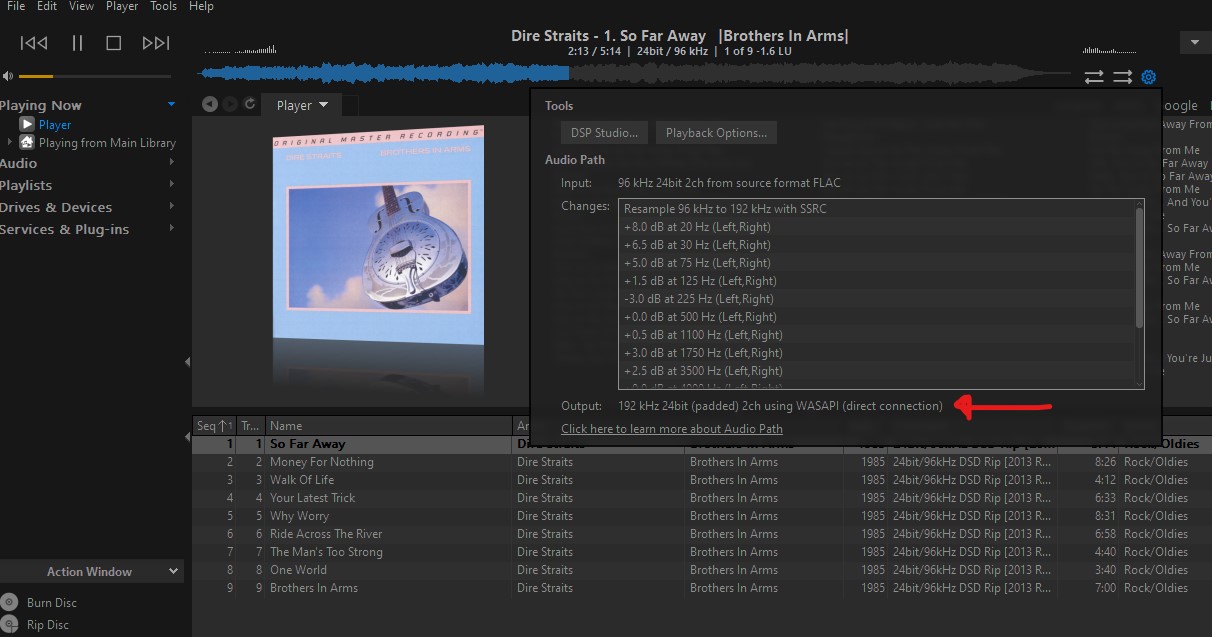Viewport: 1212px width, 637px height.
Task: Select The Man's Too Strong track
Action: click(x=701, y=552)
